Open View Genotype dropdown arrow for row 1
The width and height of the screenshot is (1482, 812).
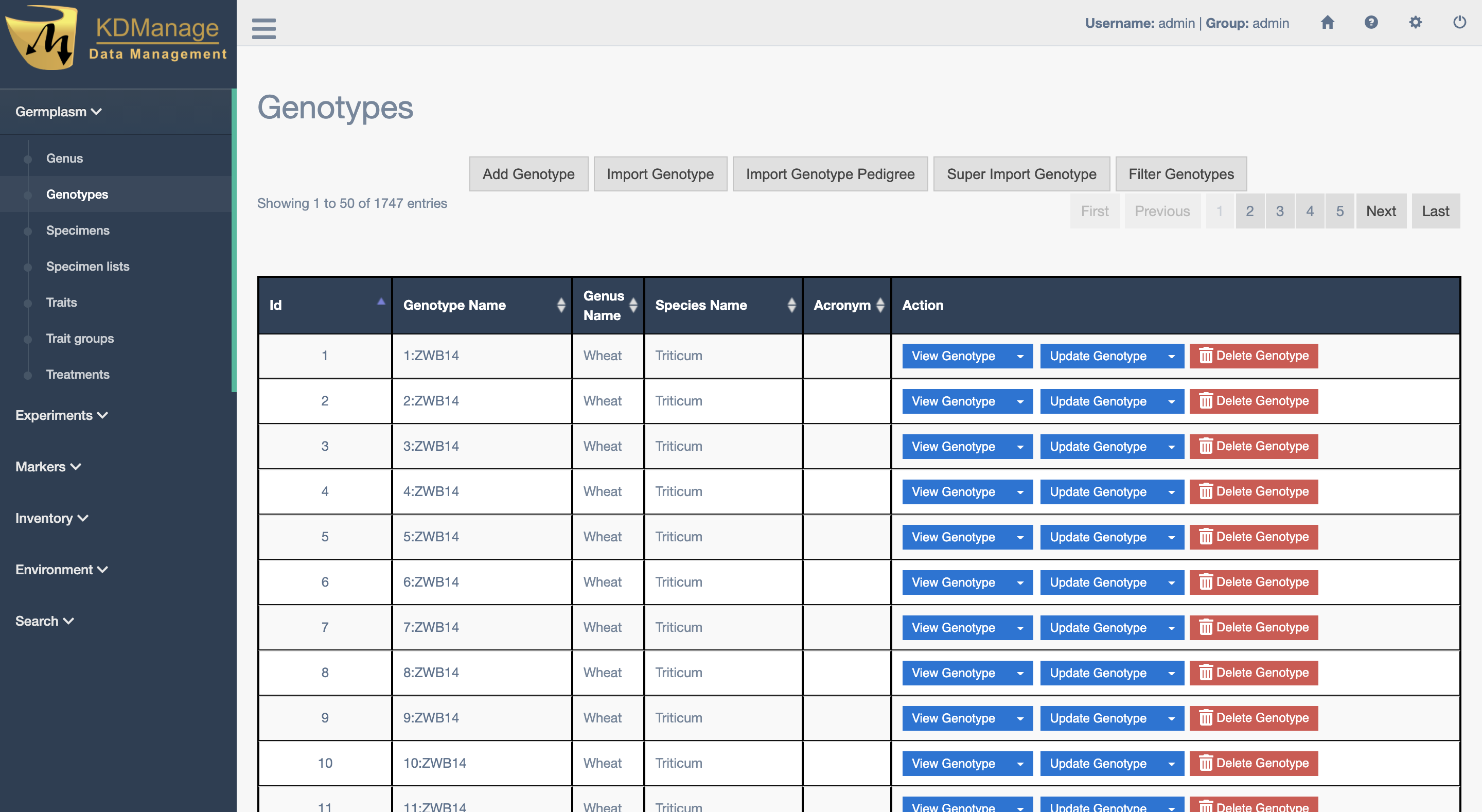click(1020, 356)
